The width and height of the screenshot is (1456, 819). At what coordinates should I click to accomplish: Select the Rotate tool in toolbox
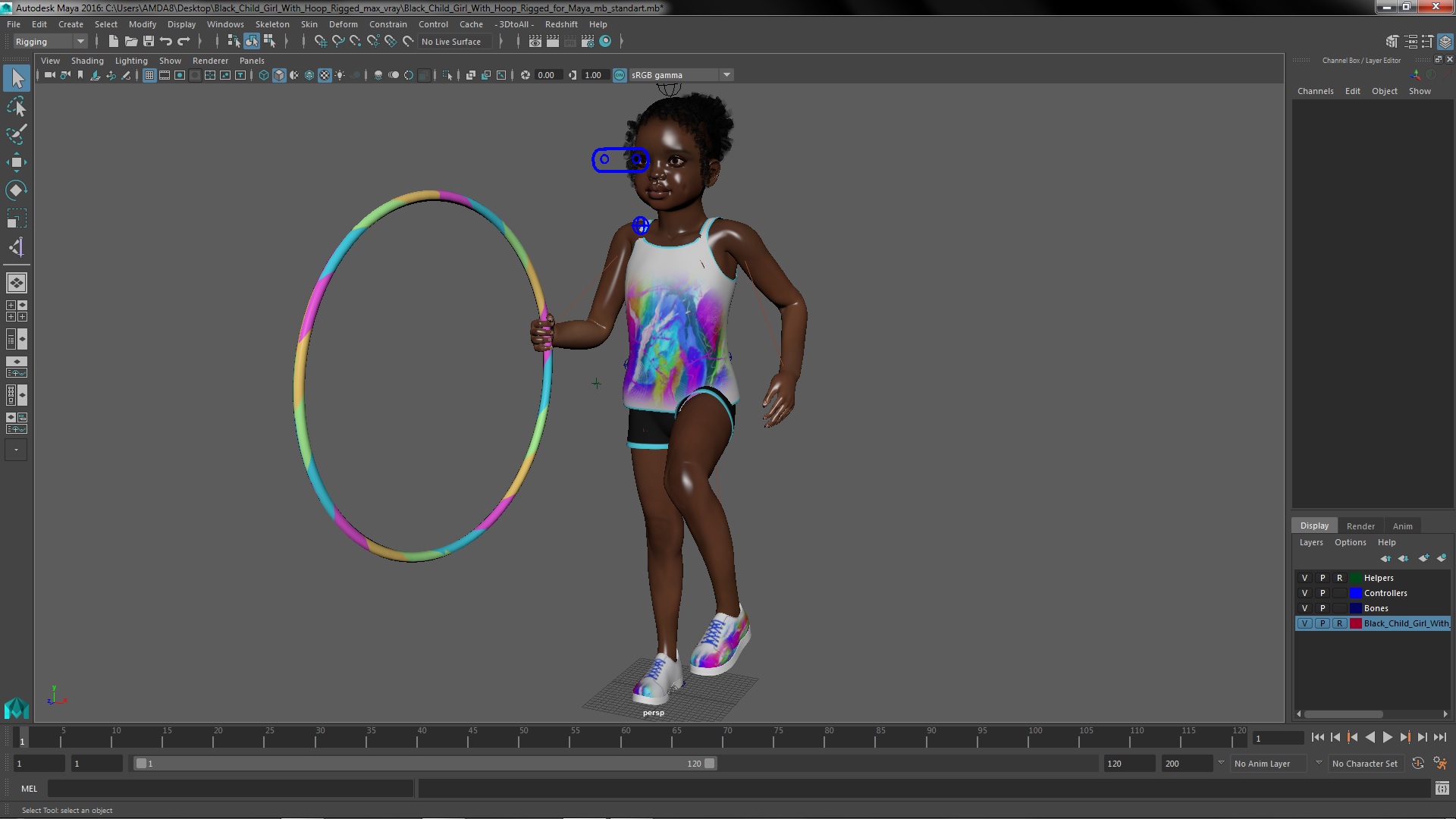click(x=16, y=190)
